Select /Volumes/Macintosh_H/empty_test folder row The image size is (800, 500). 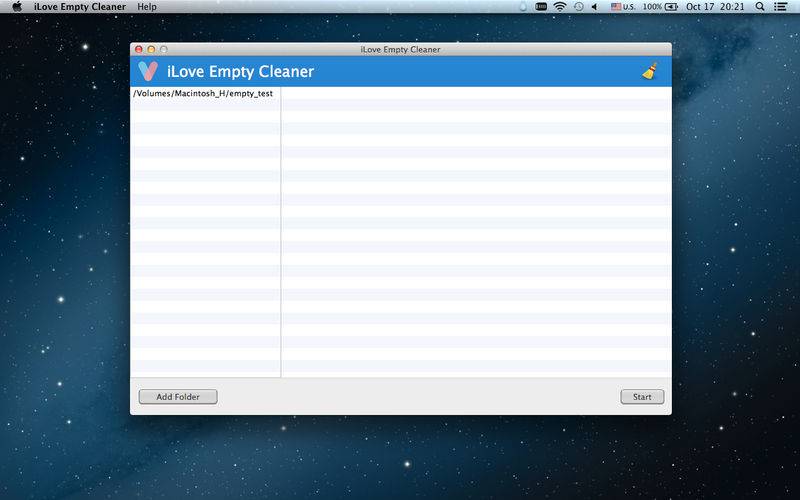pyautogui.click(x=205, y=93)
